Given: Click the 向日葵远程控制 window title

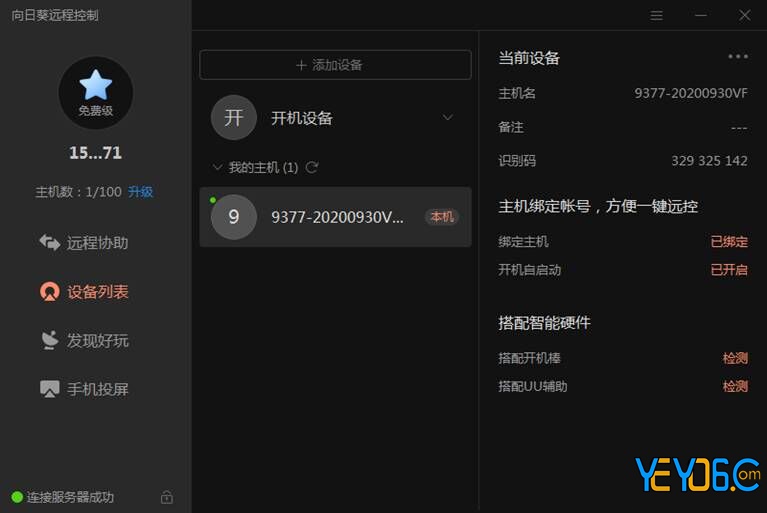Looking at the screenshot, I should (x=55, y=16).
